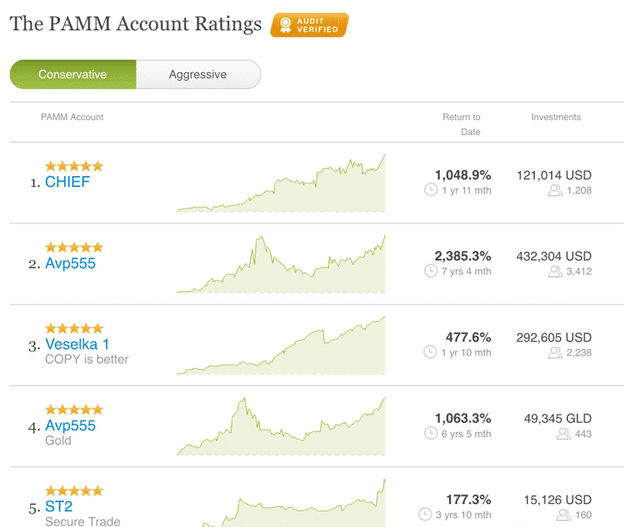Viewport: 624px width, 527px height.
Task: Click the star rating above CHIEF
Action: point(74,166)
